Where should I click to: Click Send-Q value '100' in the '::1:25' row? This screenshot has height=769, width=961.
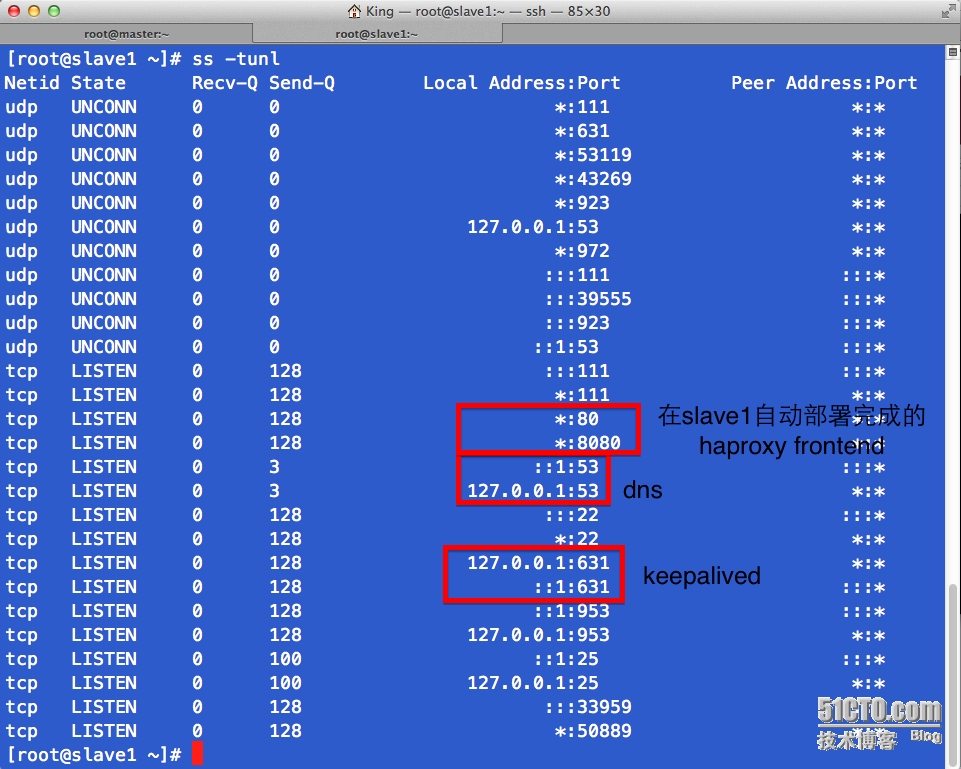[x=286, y=659]
